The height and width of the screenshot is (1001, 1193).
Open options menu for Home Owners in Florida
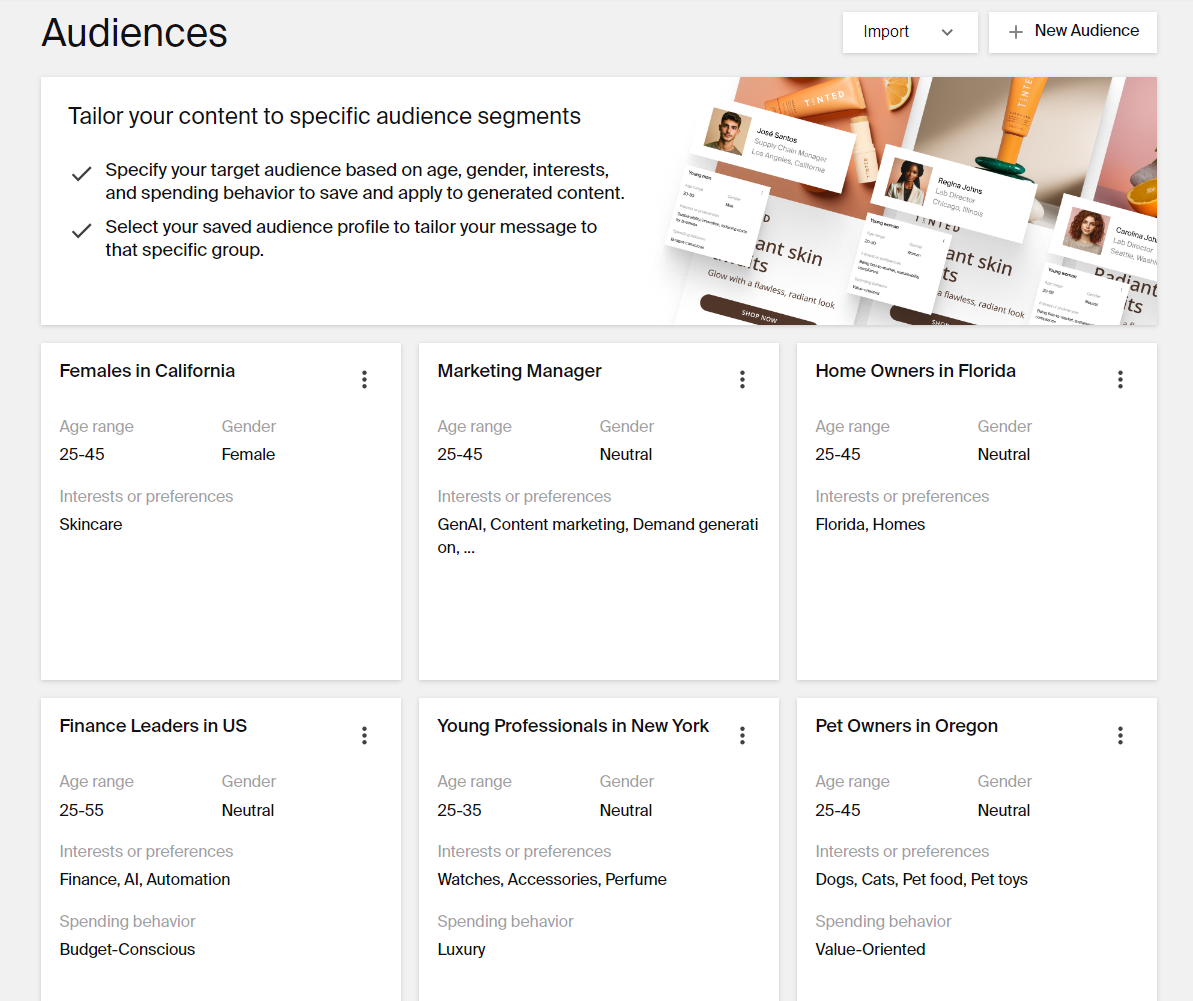click(x=1120, y=379)
